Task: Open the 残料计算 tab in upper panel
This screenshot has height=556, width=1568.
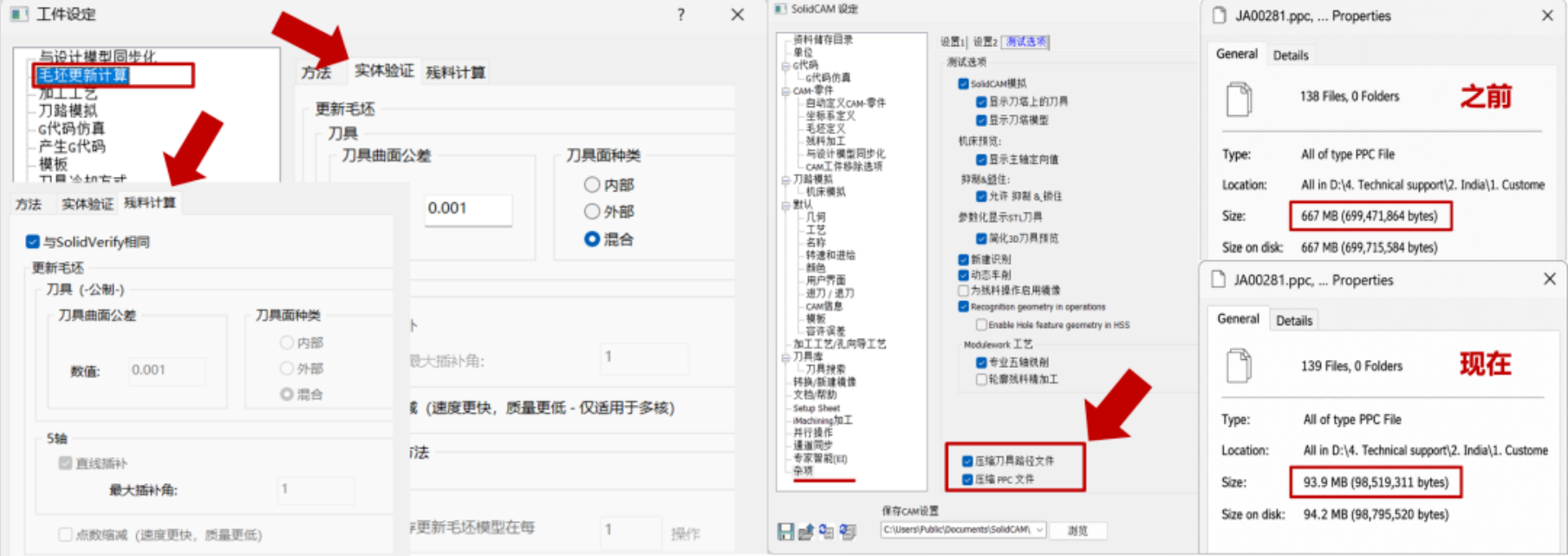Action: pyautogui.click(x=456, y=72)
